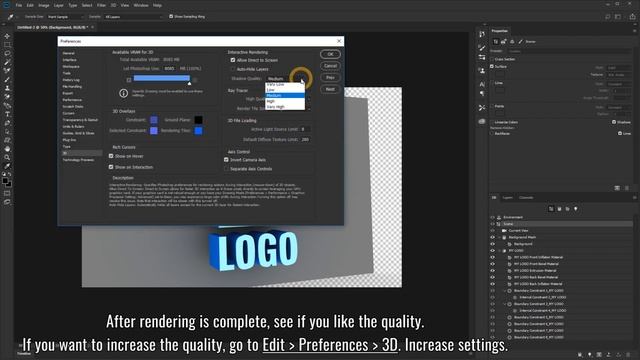Open the Brush settings icon in side dock
Image resolution: width=640 pixels, height=360 pixels.
click(482, 48)
